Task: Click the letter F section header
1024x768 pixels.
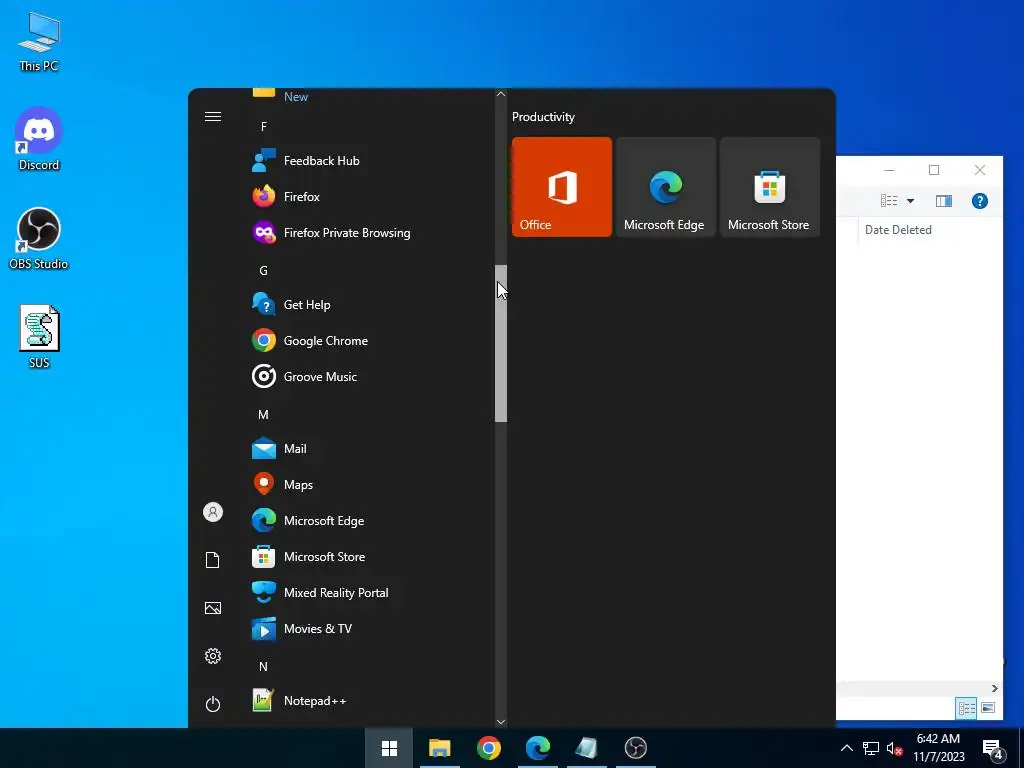Action: (x=264, y=127)
